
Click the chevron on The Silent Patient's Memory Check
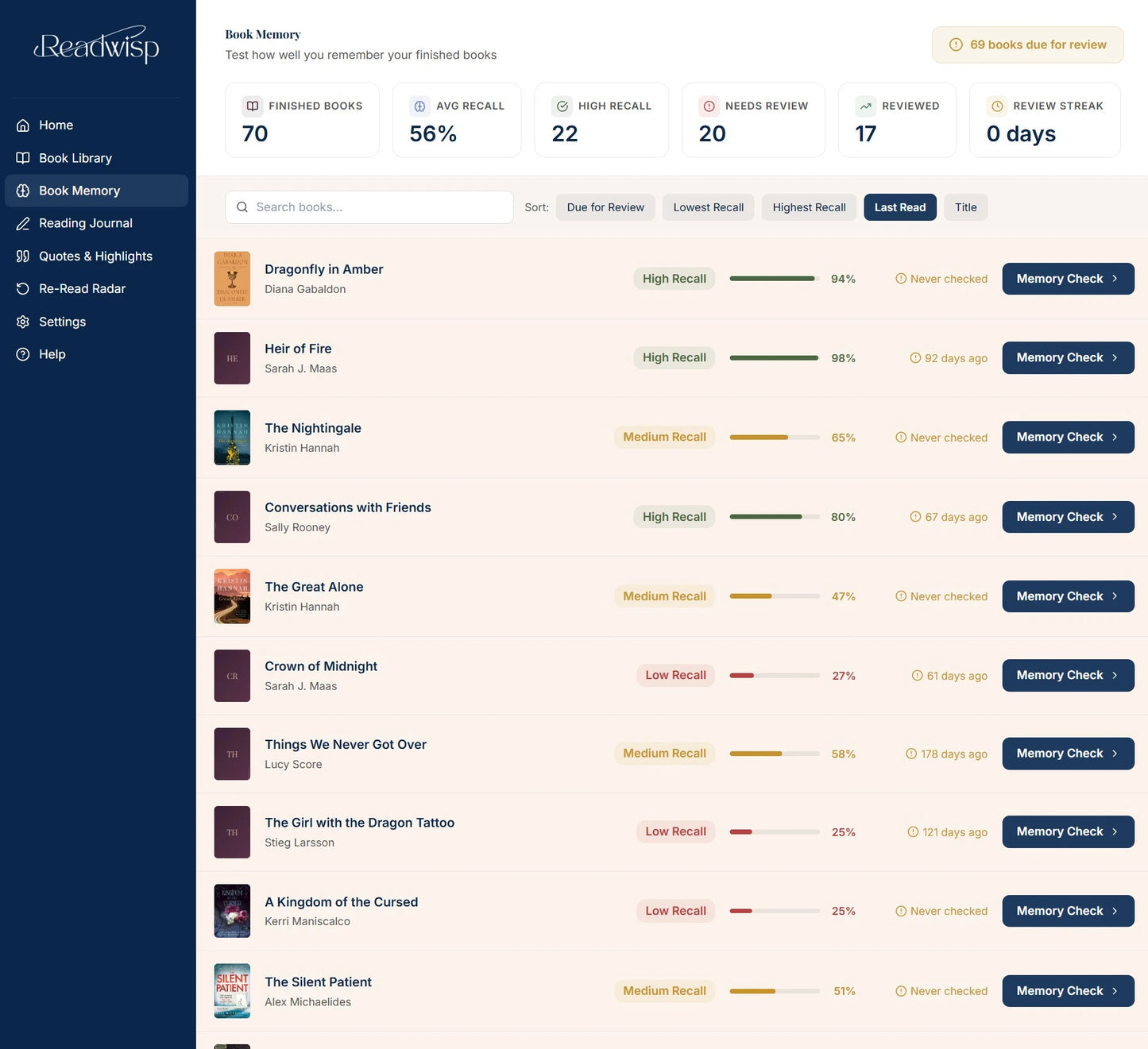coord(1115,991)
